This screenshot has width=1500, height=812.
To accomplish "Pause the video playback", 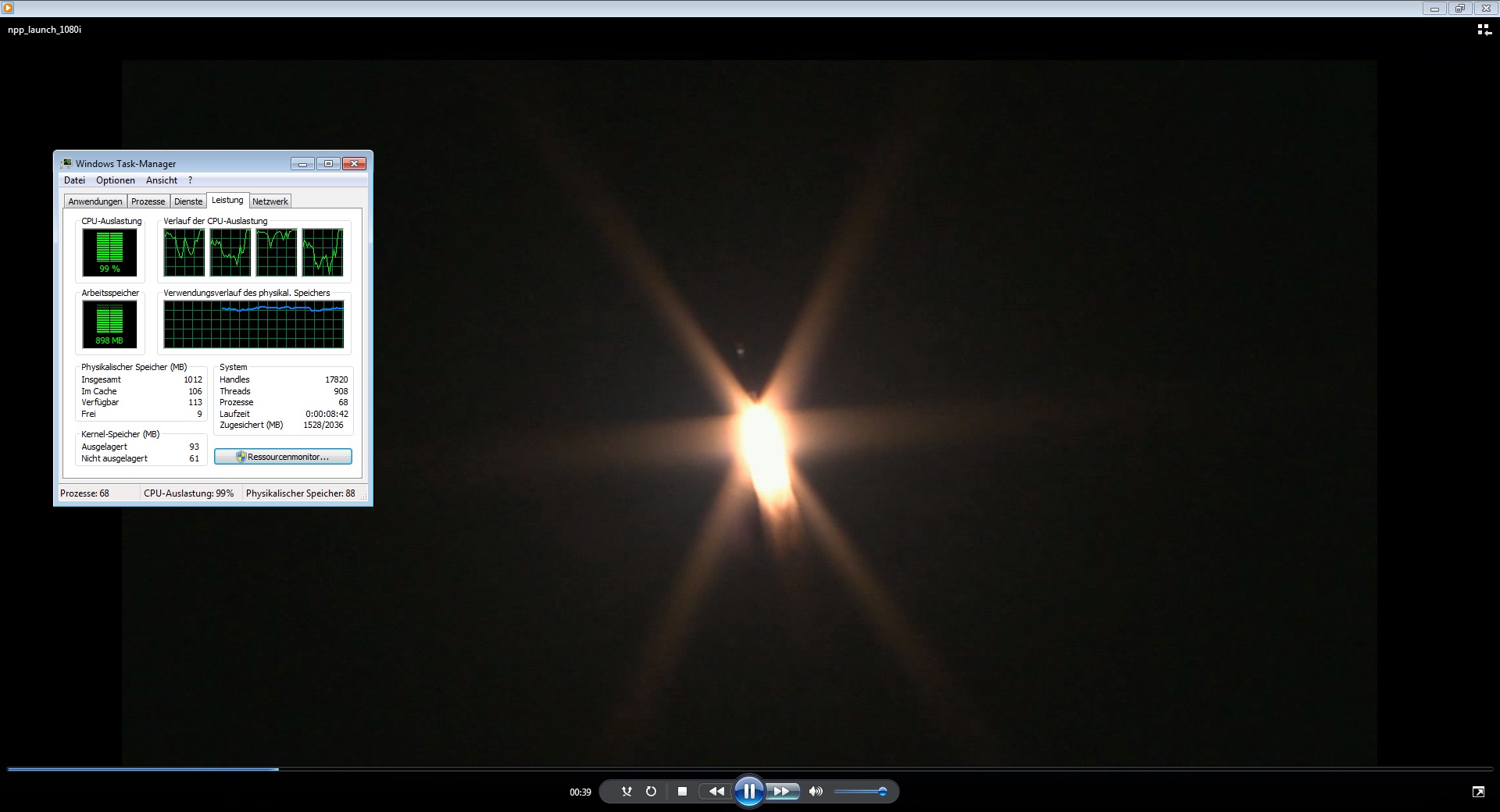I will tap(748, 792).
